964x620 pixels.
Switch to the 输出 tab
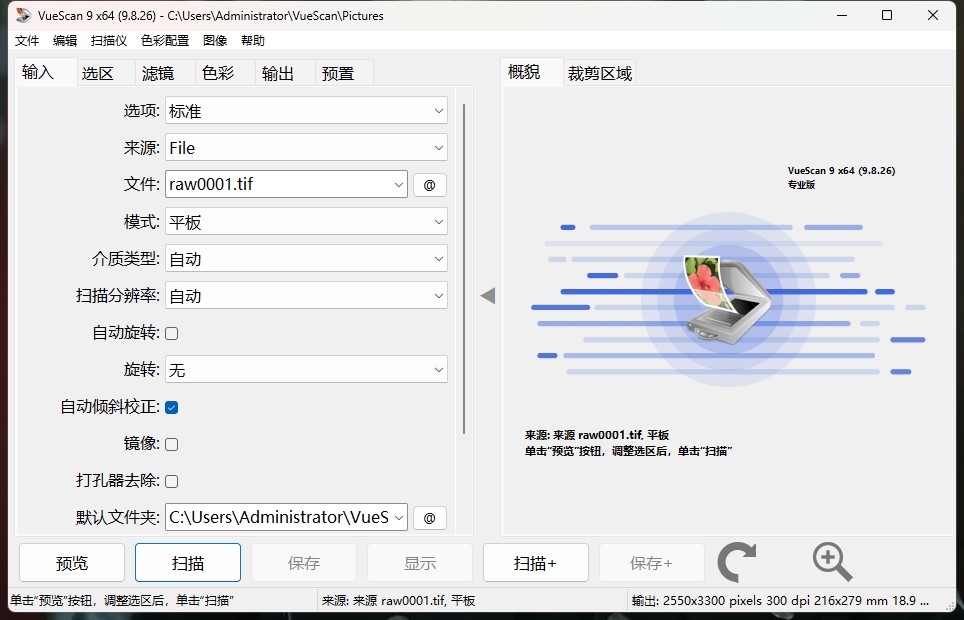(285, 73)
